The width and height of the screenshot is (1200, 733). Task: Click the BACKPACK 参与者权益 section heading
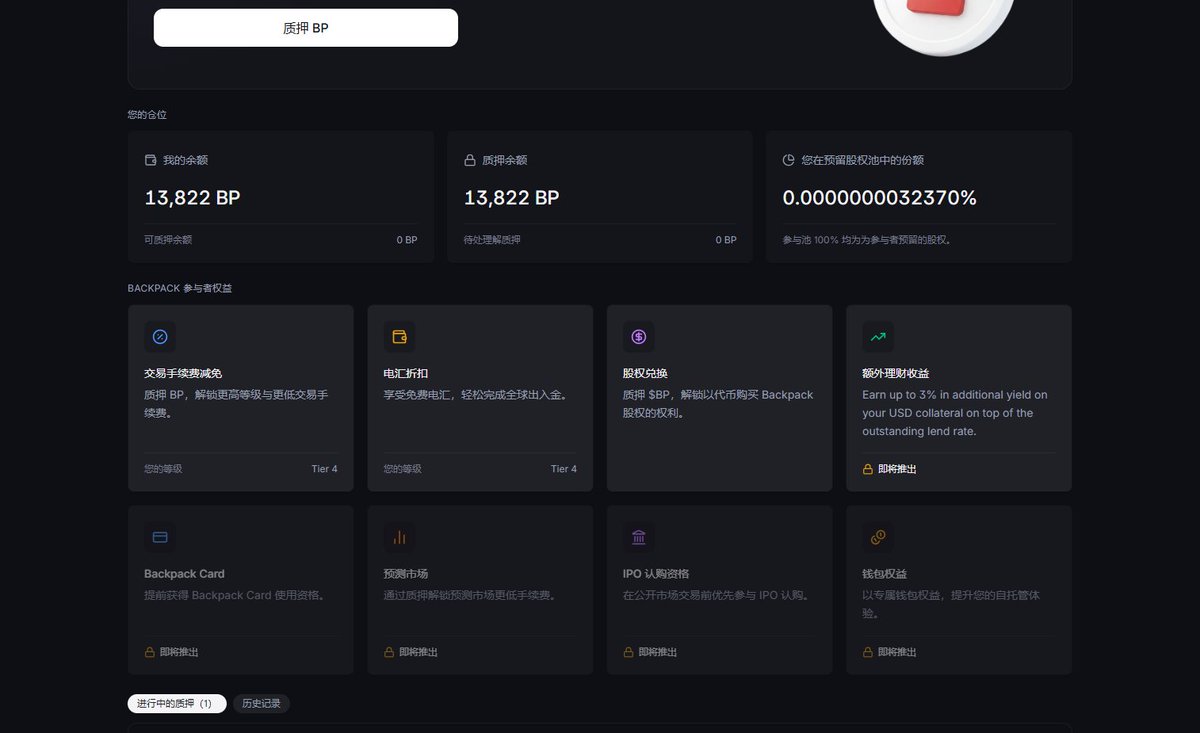tap(181, 288)
